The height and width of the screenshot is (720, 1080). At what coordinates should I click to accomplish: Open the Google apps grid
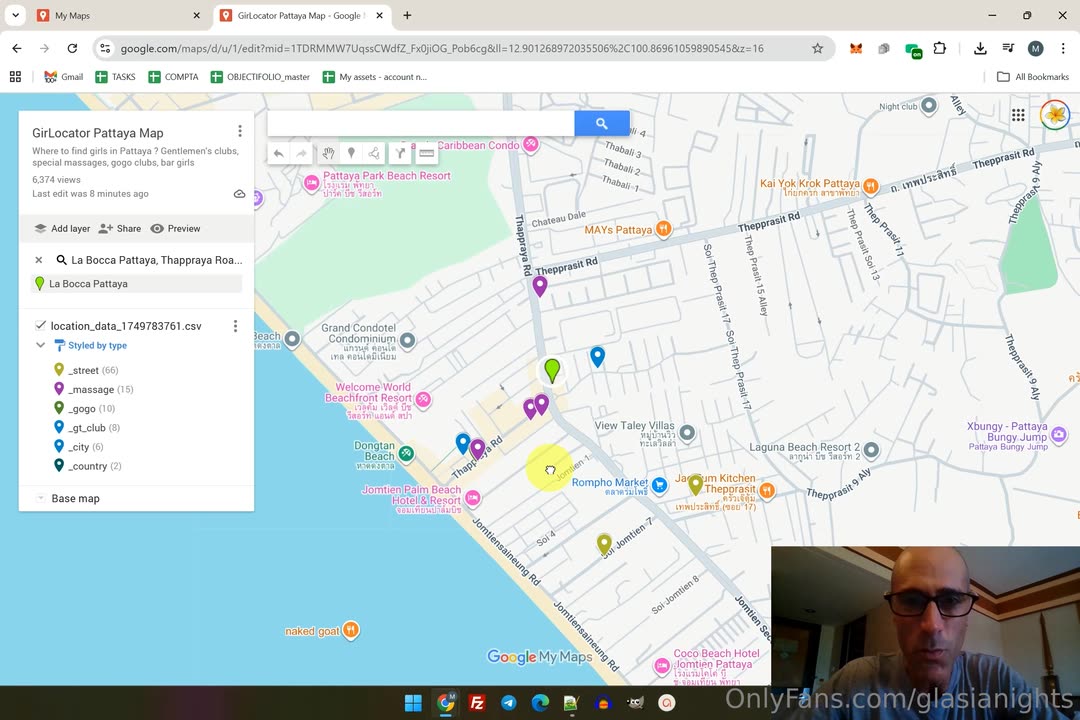point(1018,115)
